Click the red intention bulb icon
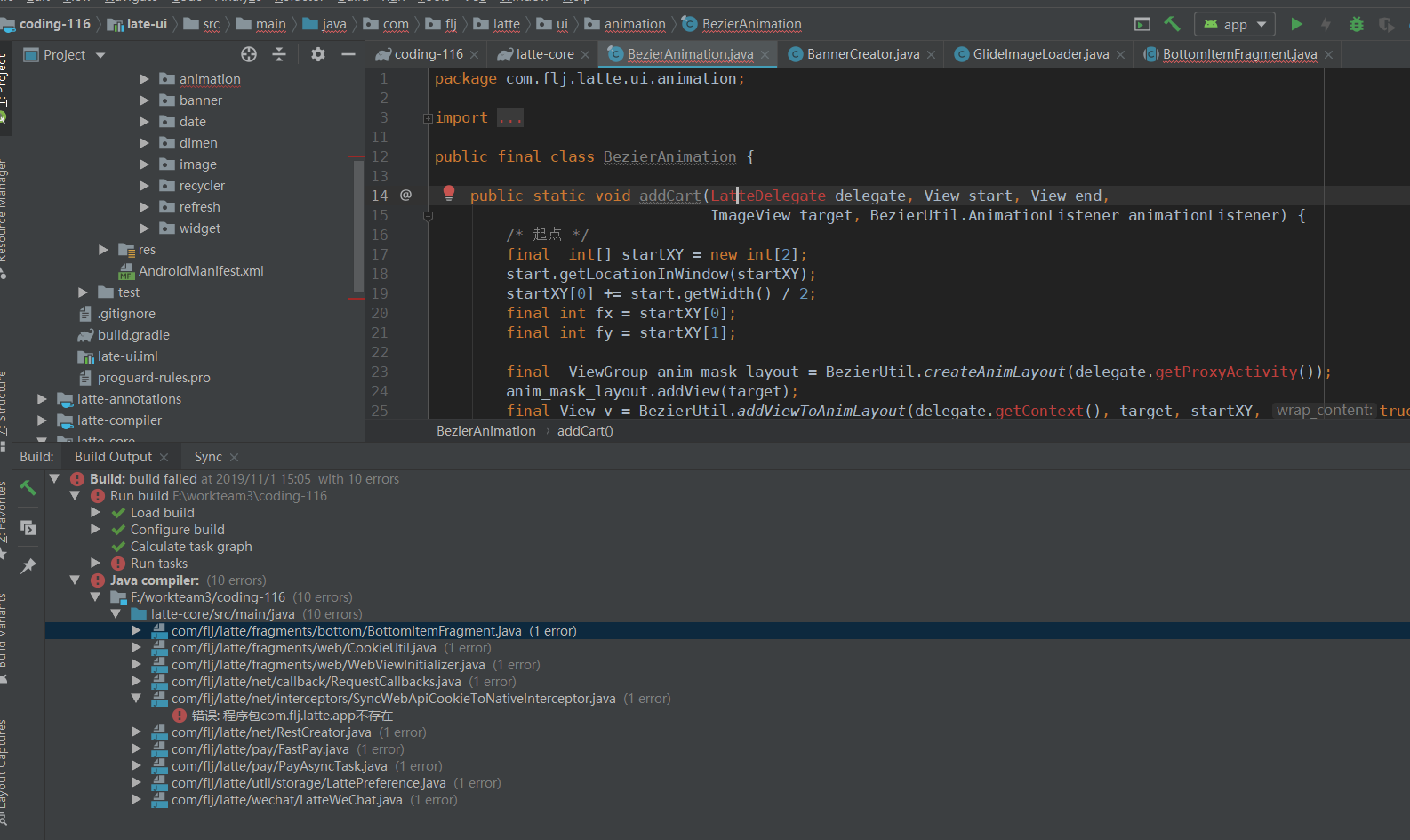The width and height of the screenshot is (1410, 840). pos(449,193)
